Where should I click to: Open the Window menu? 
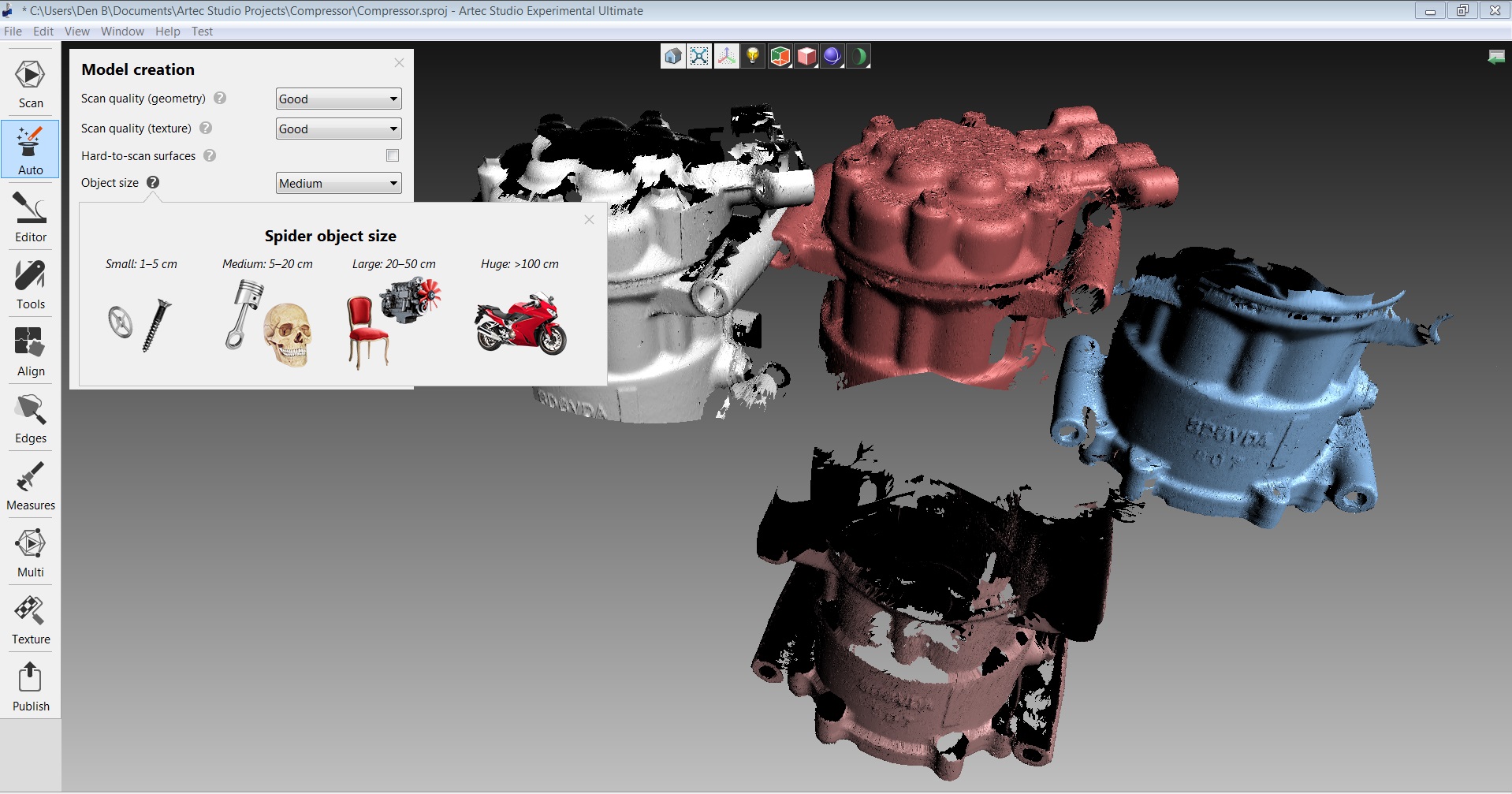tap(122, 32)
